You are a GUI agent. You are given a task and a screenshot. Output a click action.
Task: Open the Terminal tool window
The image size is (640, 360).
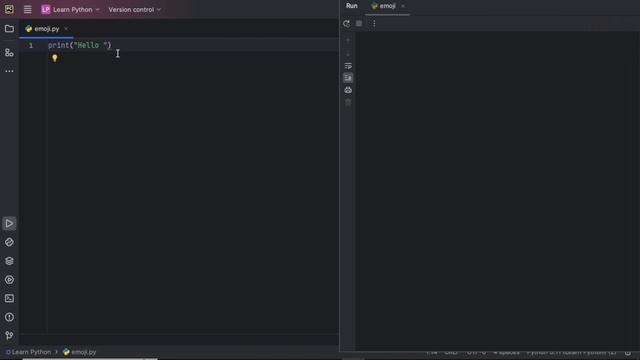point(9,298)
